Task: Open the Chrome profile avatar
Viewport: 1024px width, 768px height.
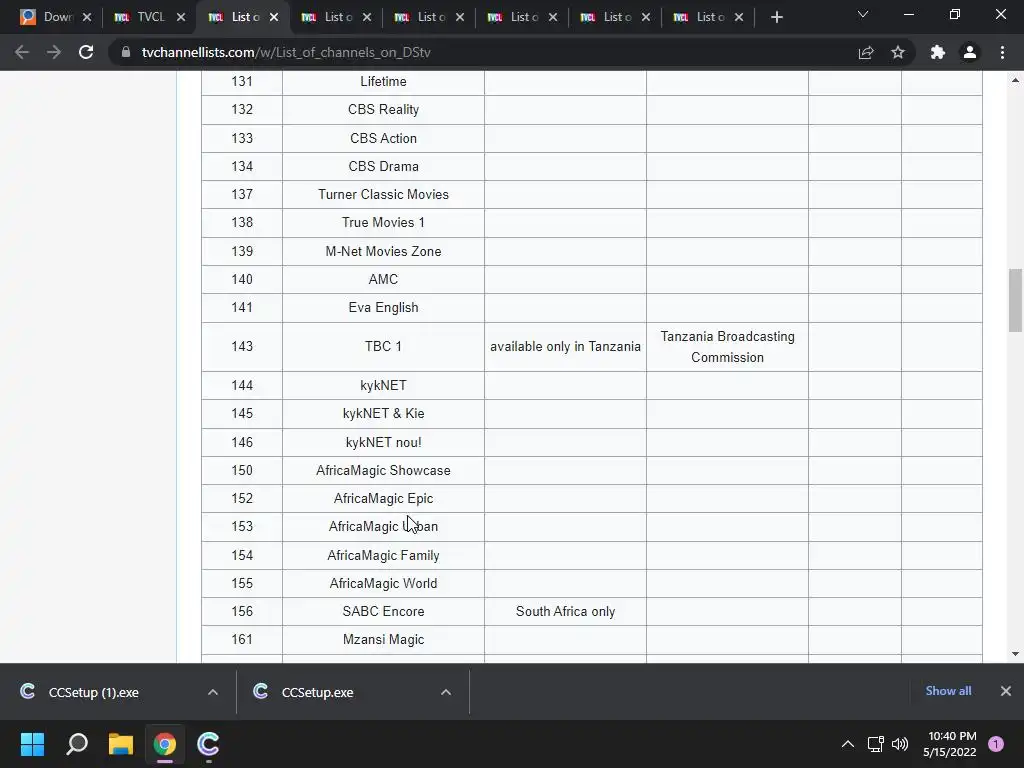Action: point(970,52)
